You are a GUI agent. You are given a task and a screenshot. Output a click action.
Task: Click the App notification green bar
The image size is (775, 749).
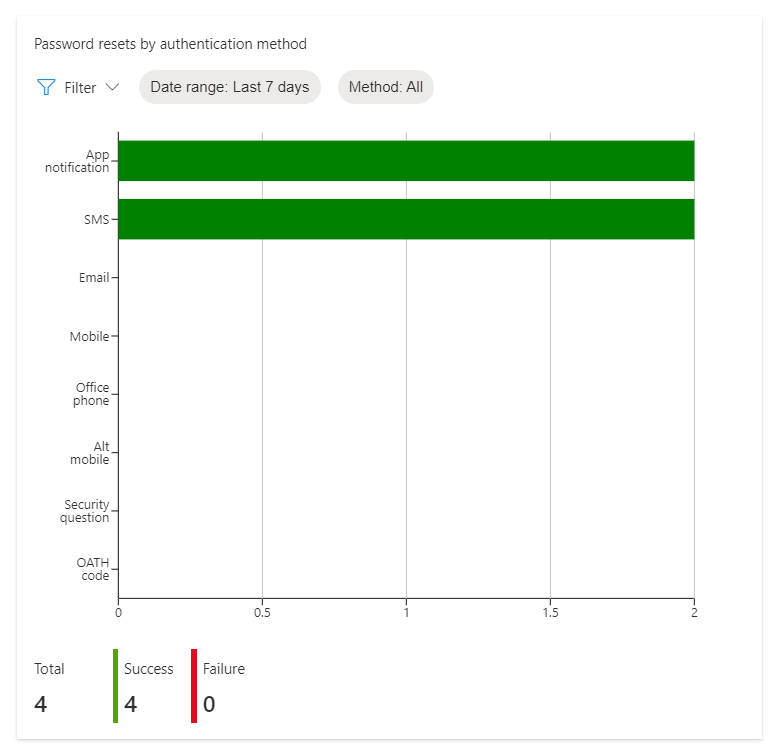point(406,161)
